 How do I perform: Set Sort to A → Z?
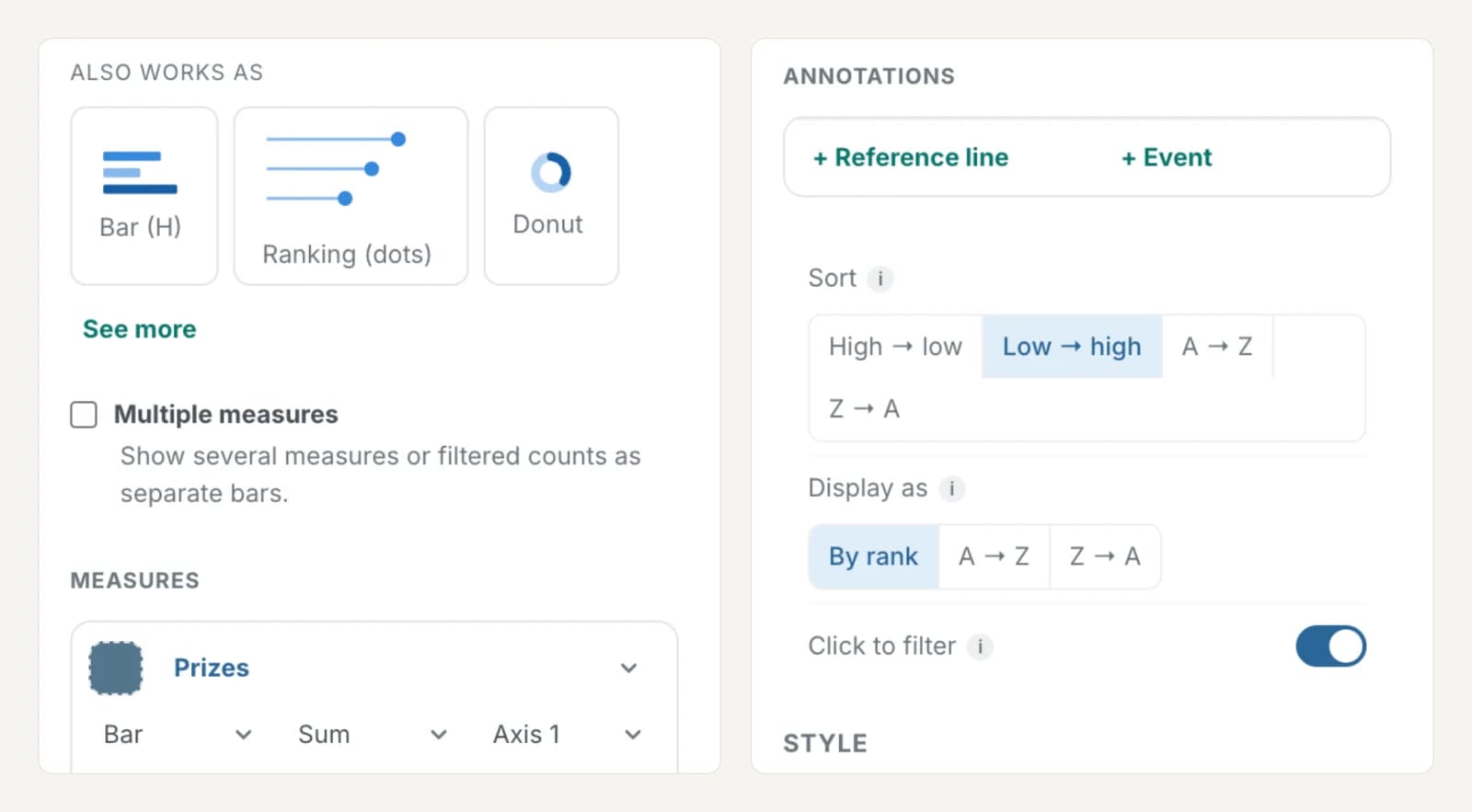pyautogui.click(x=1217, y=347)
